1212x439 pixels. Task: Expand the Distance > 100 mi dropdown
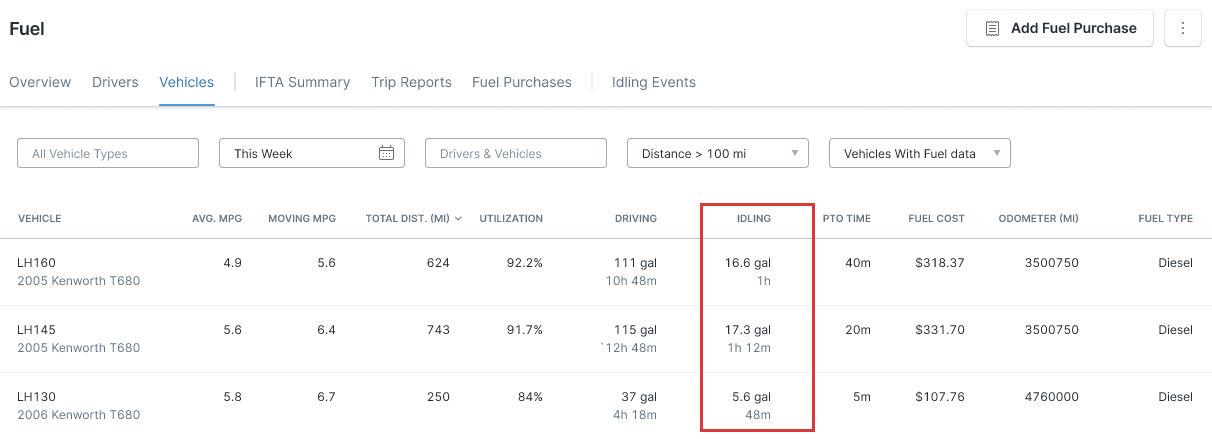pyautogui.click(x=718, y=153)
